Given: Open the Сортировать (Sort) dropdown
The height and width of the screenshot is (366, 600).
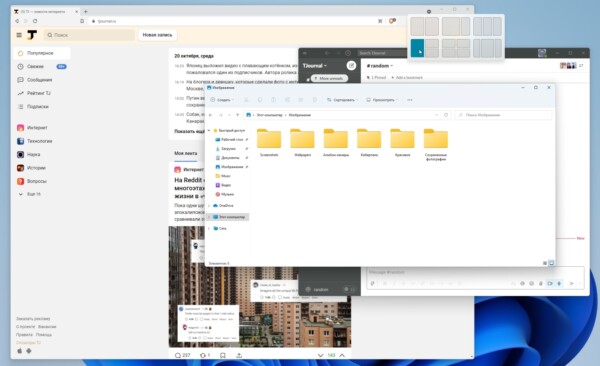Looking at the screenshot, I should [342, 100].
